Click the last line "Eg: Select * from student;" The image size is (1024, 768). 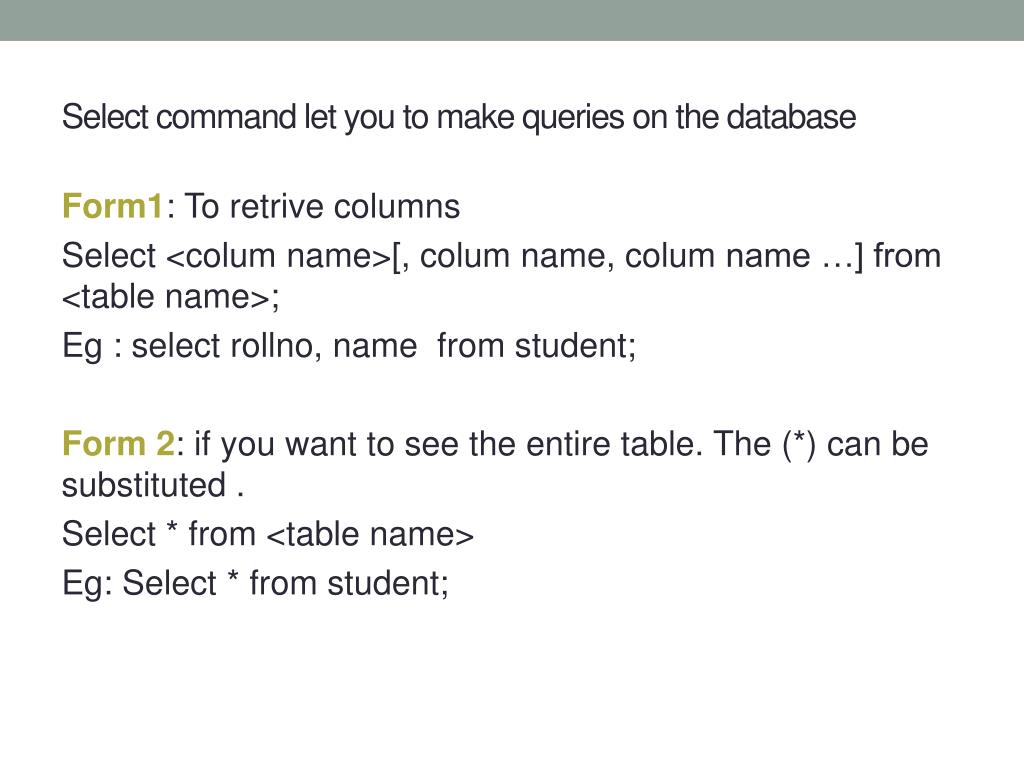coord(256,582)
